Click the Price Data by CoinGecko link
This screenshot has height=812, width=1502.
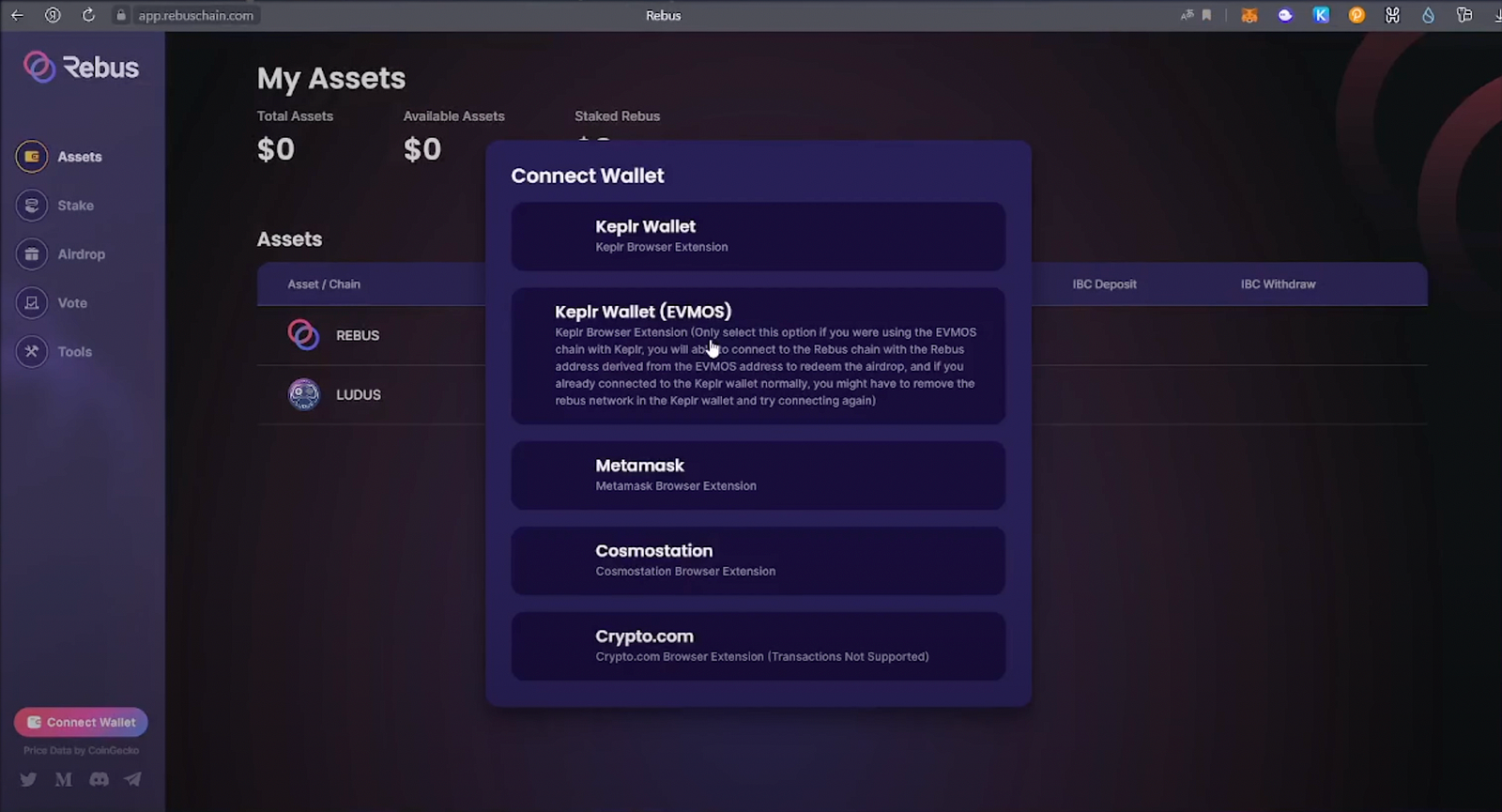[81, 750]
